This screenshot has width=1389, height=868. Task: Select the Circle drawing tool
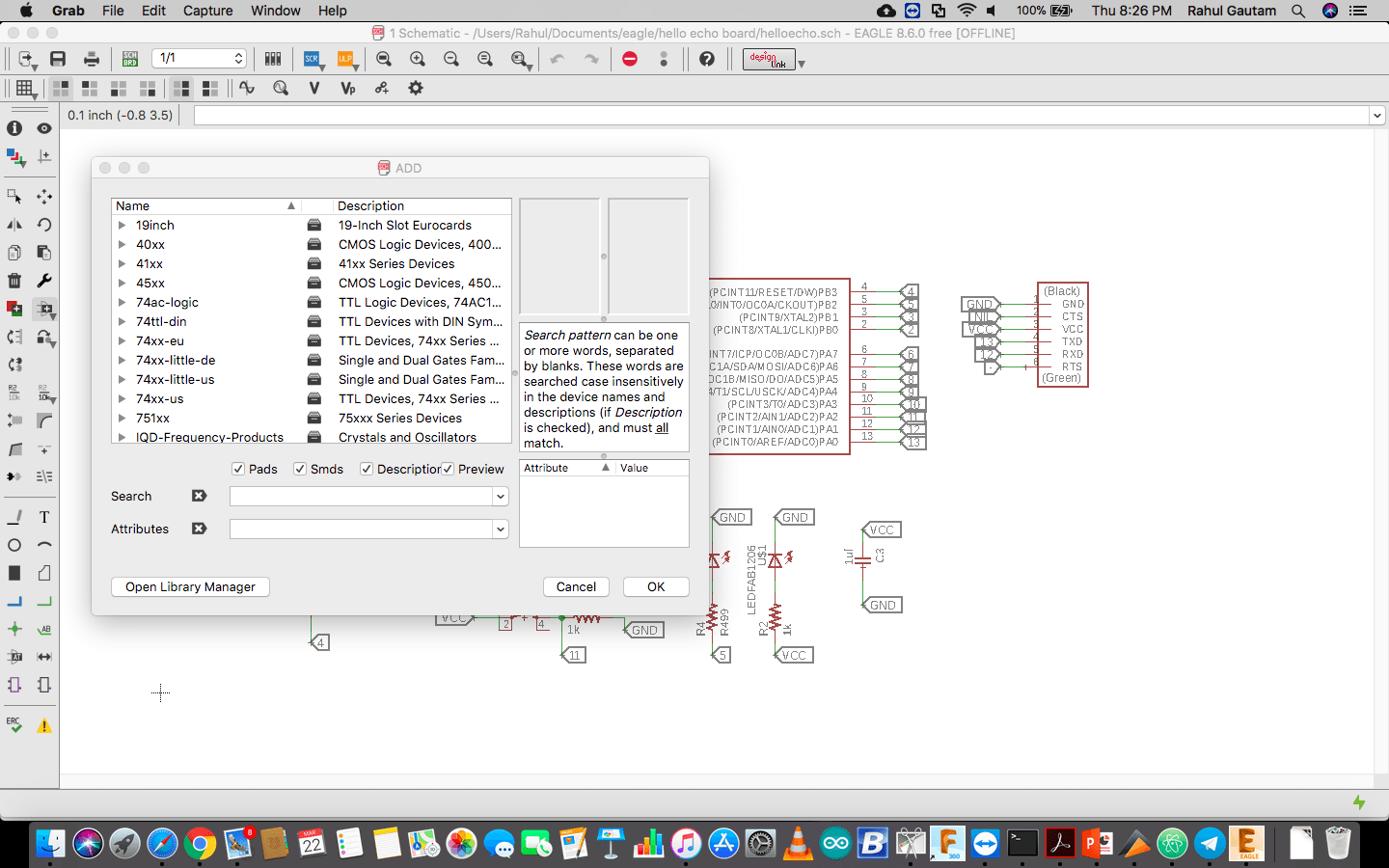(14, 545)
